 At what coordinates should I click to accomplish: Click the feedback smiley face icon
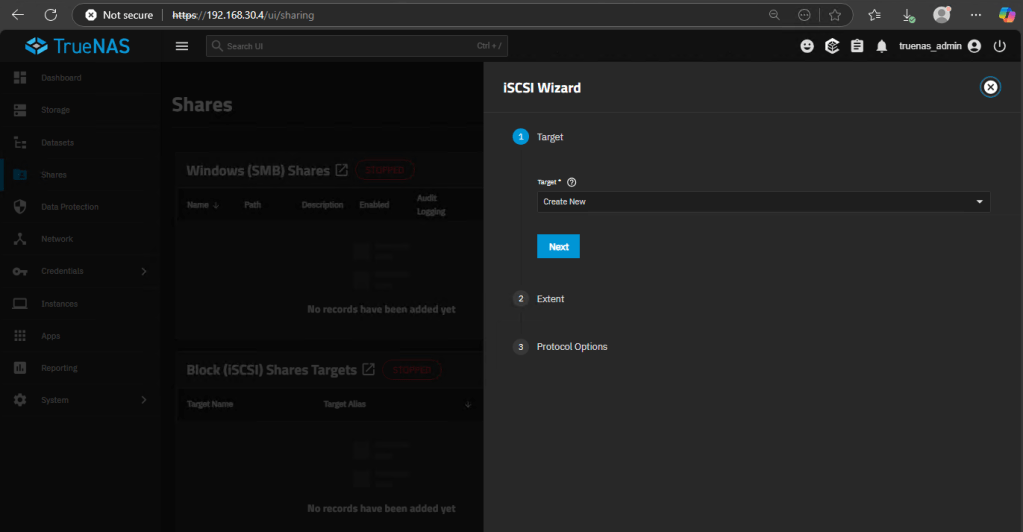click(807, 46)
